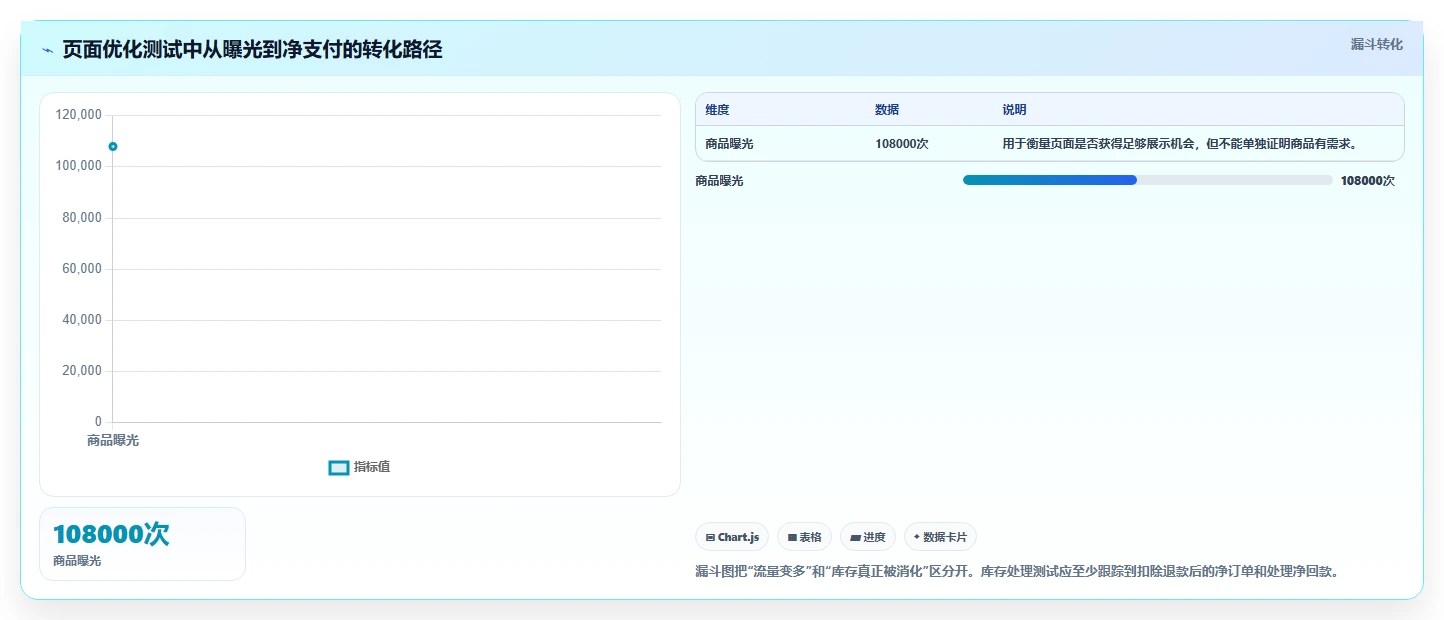Click the 说明 column header
Screen dimensions: 1444x620
point(1015,110)
